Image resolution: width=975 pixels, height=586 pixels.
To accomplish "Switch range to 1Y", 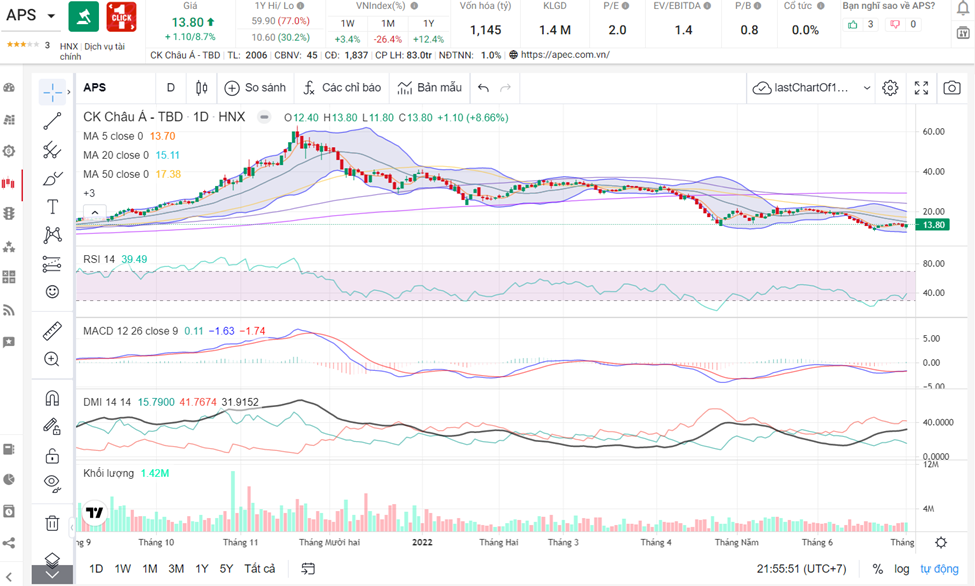I will click(202, 569).
